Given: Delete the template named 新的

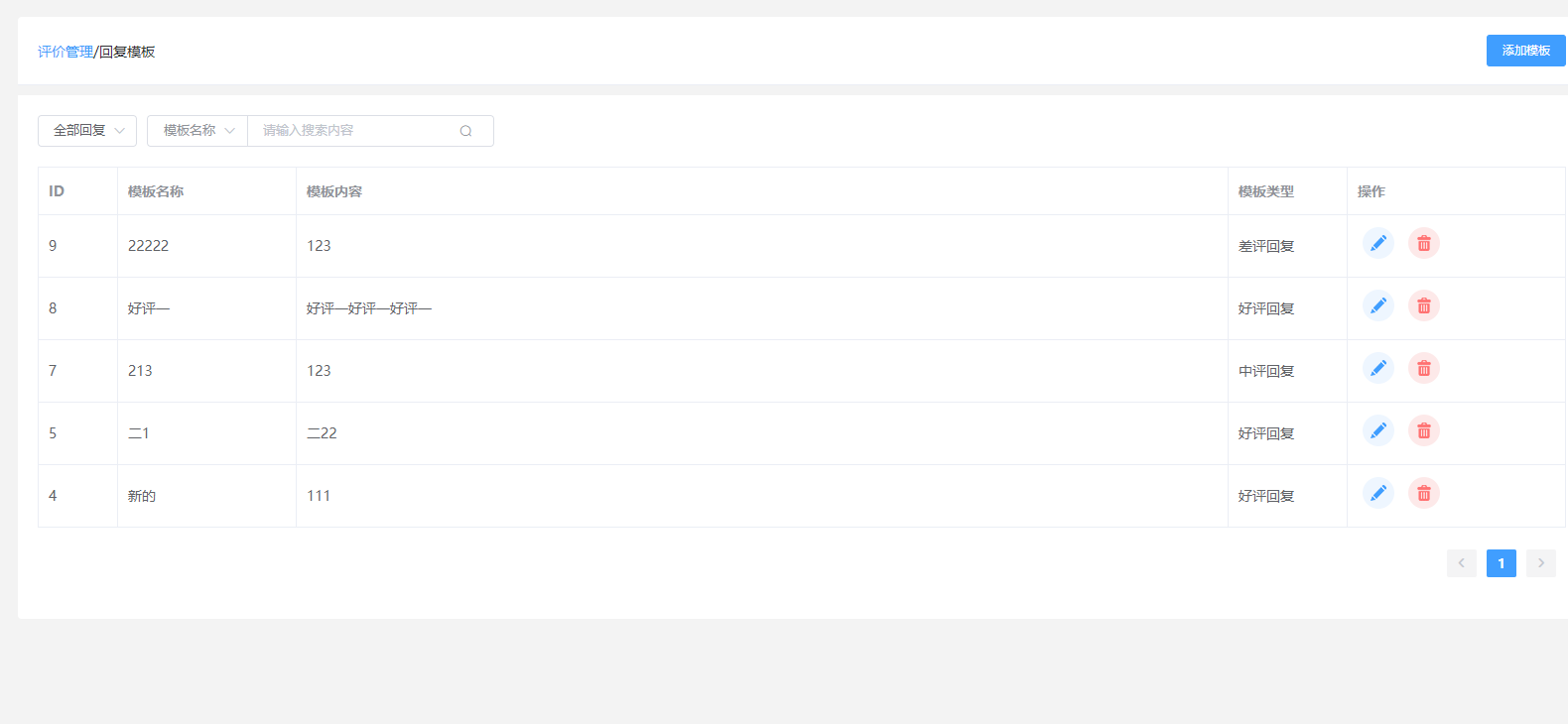Looking at the screenshot, I should [1423, 493].
